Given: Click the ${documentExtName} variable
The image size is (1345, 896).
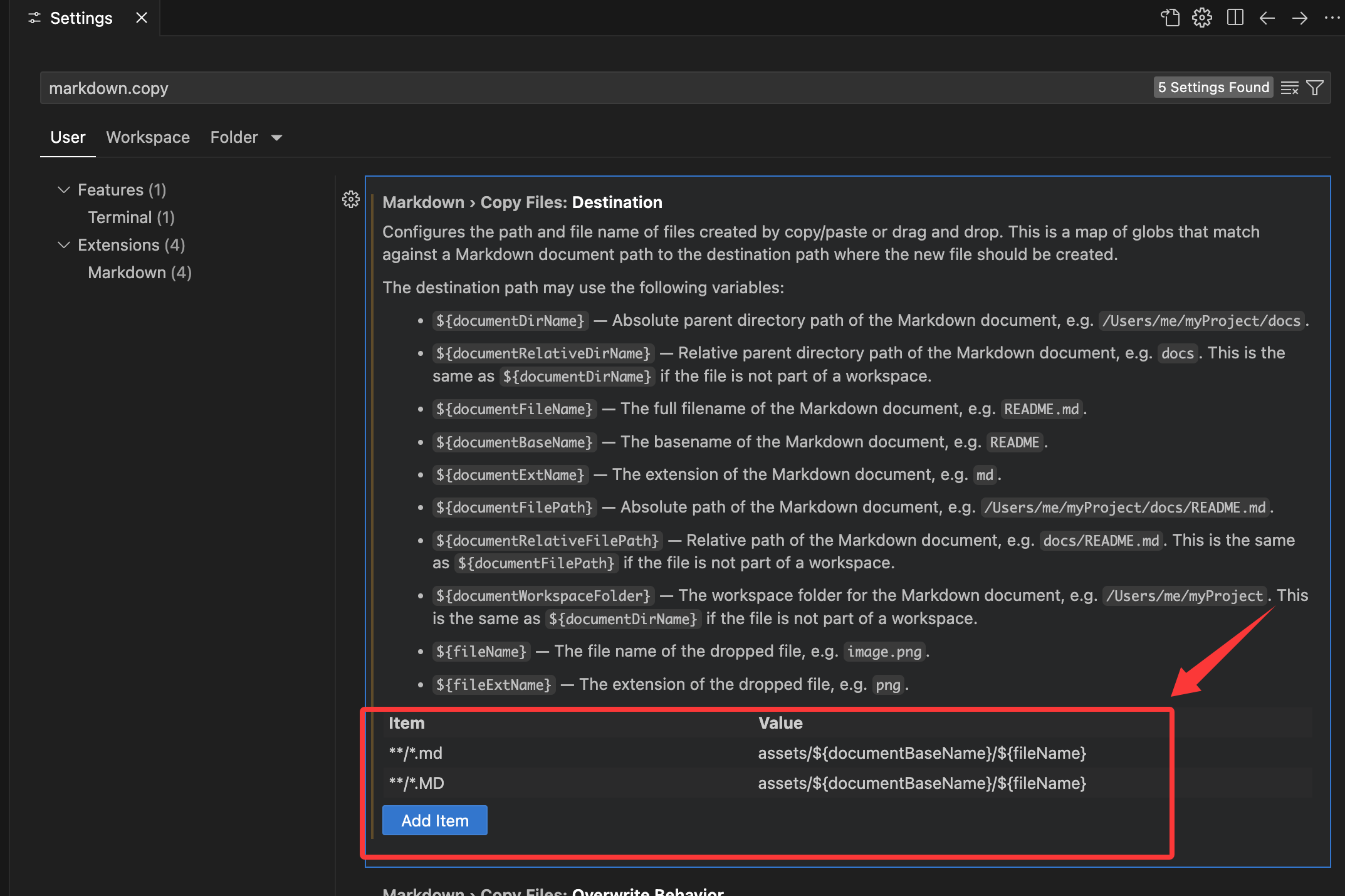Looking at the screenshot, I should point(510,475).
